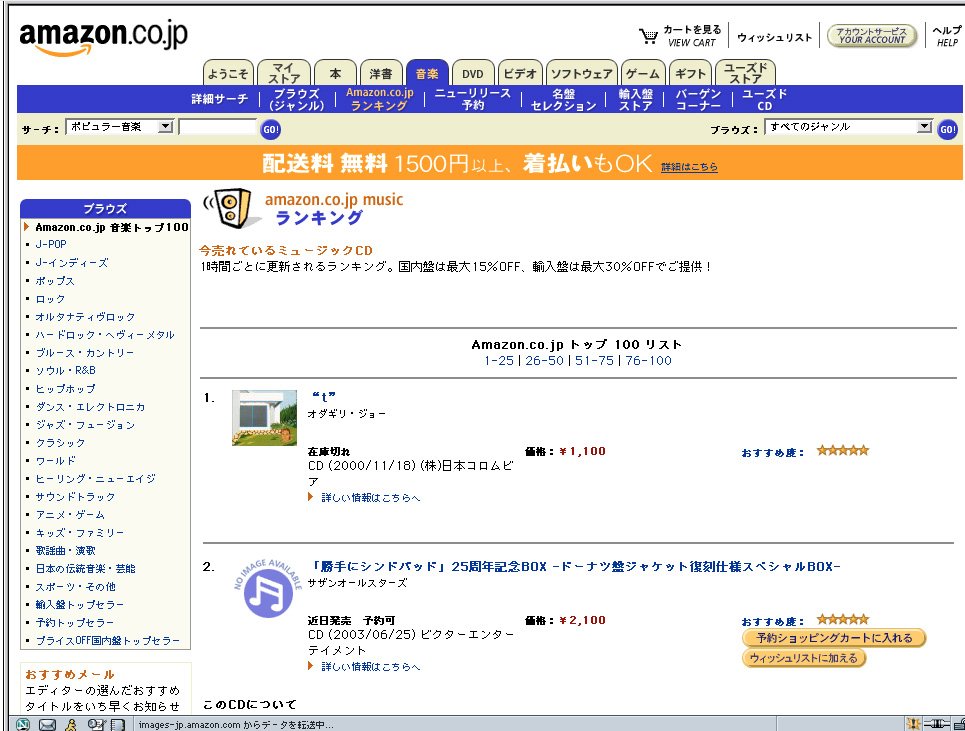The image size is (965, 731).
Task: Open サウンドトラック category in sidebar
Action: pyautogui.click(x=75, y=497)
